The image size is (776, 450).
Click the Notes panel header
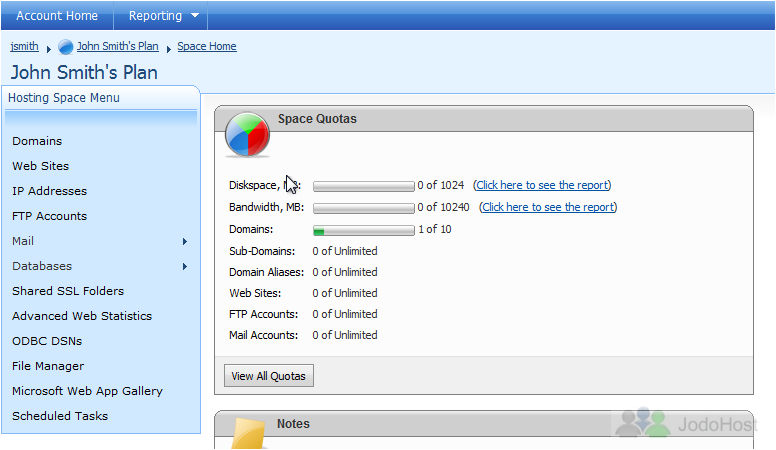tap(484, 424)
